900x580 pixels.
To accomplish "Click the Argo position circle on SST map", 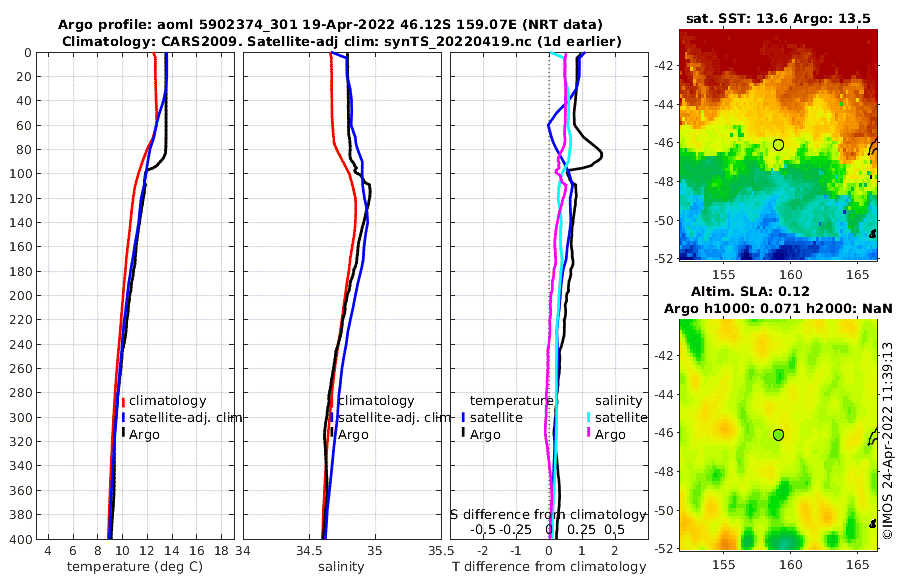I will pyautogui.click(x=778, y=145).
